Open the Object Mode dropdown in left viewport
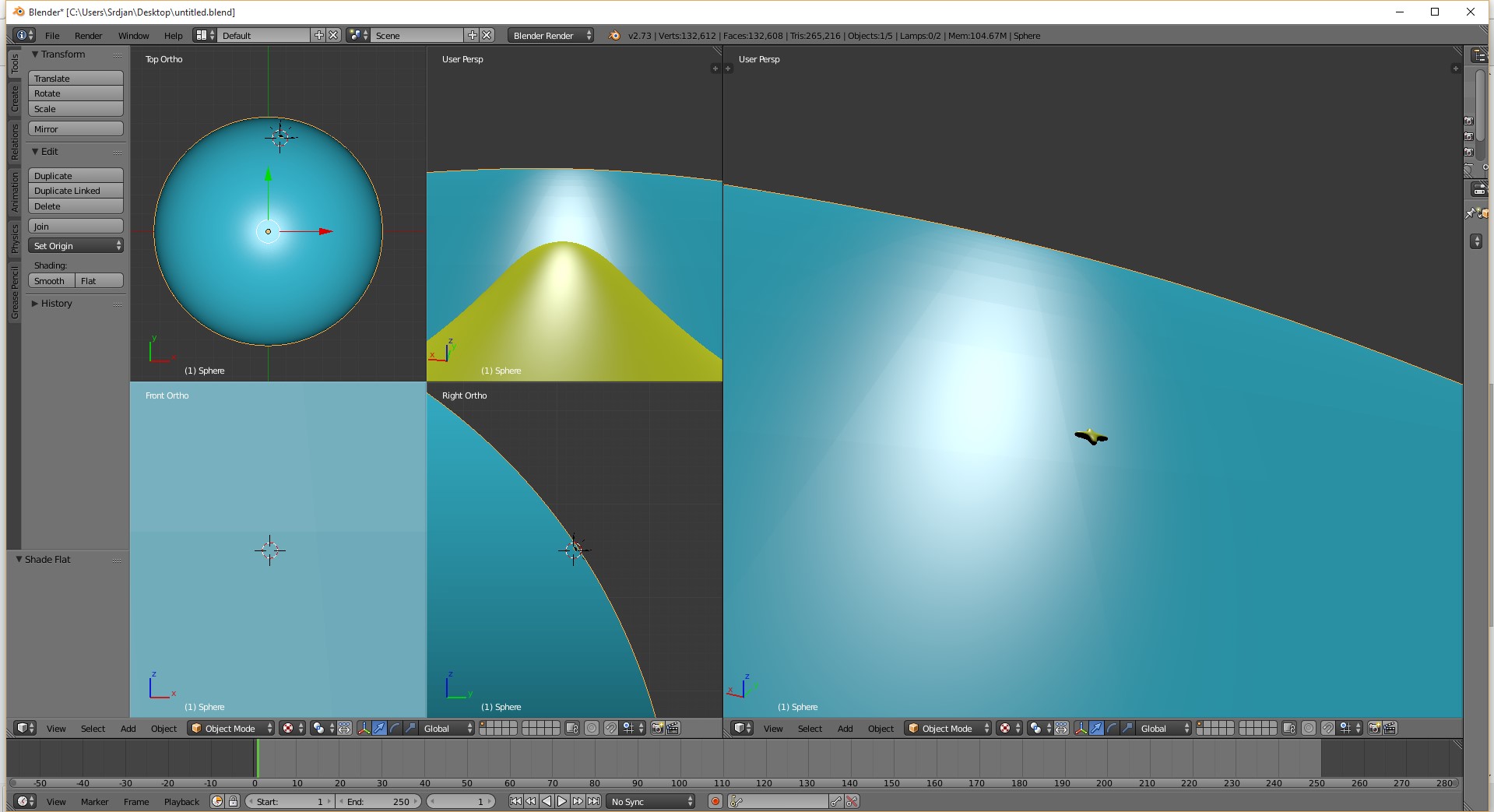1494x812 pixels. coord(231,729)
